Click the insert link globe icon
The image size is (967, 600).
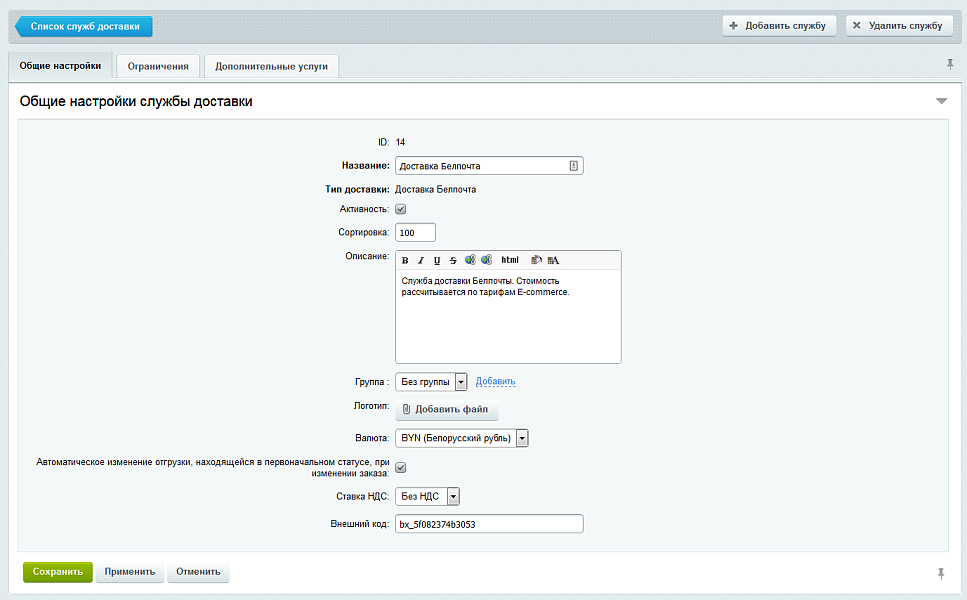[x=470, y=260]
